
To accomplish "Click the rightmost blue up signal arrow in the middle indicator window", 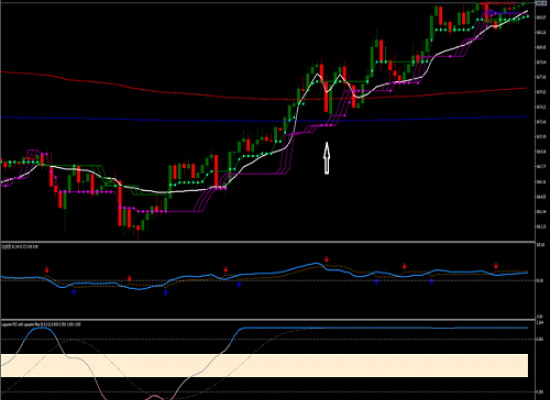I will (x=431, y=281).
